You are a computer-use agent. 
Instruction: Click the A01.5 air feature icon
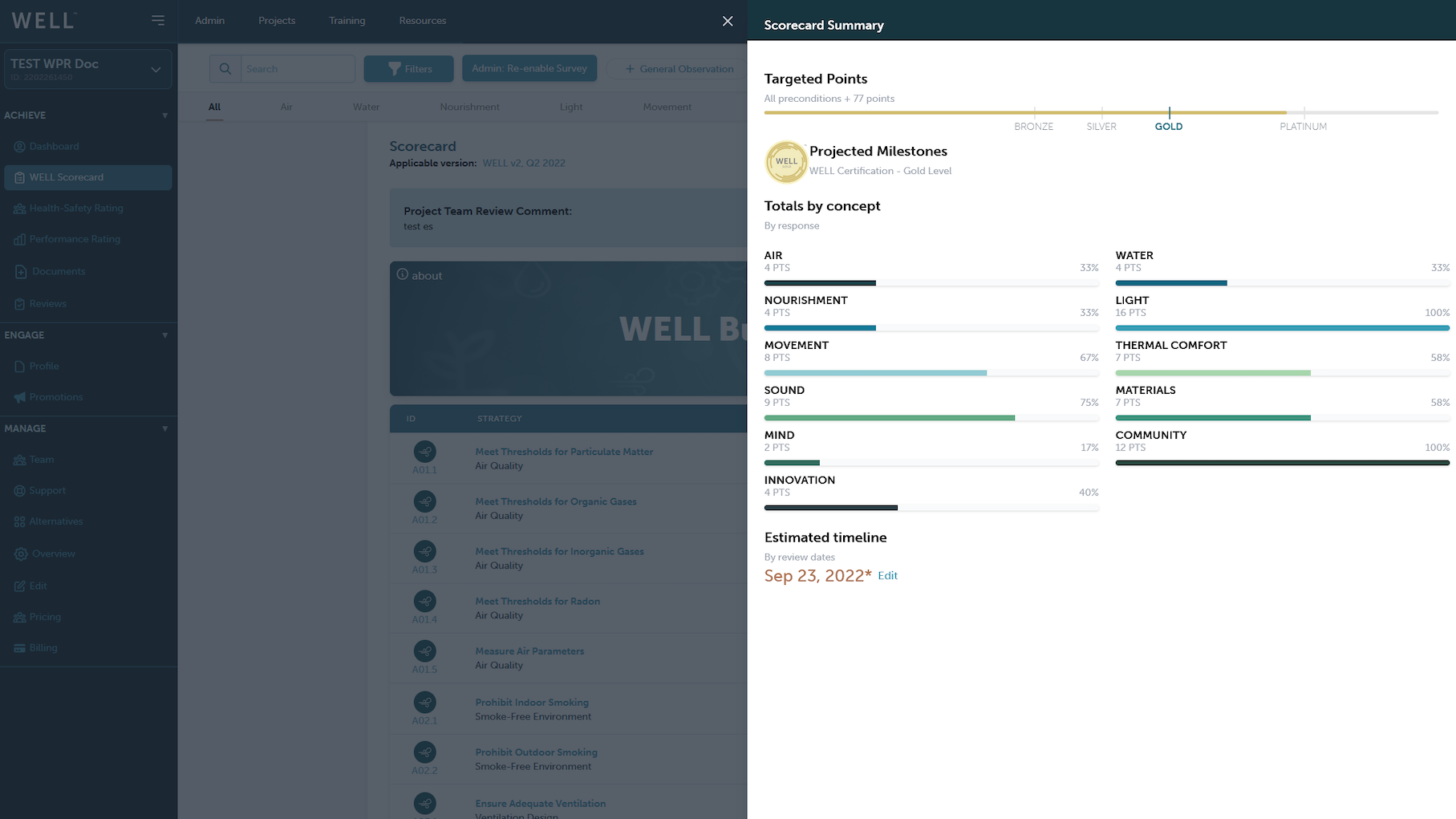(x=425, y=651)
